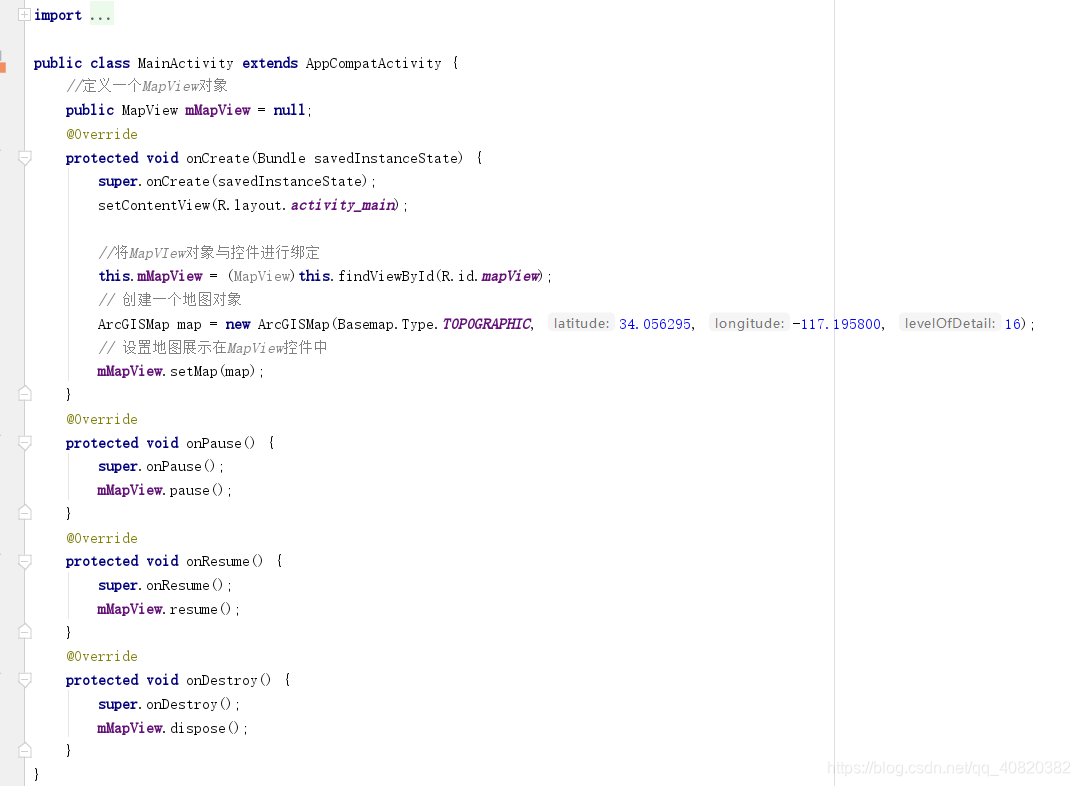Screen dimensions: 1080x786
Task: Click orange change marker in gutter
Action: pyautogui.click(x=3, y=66)
